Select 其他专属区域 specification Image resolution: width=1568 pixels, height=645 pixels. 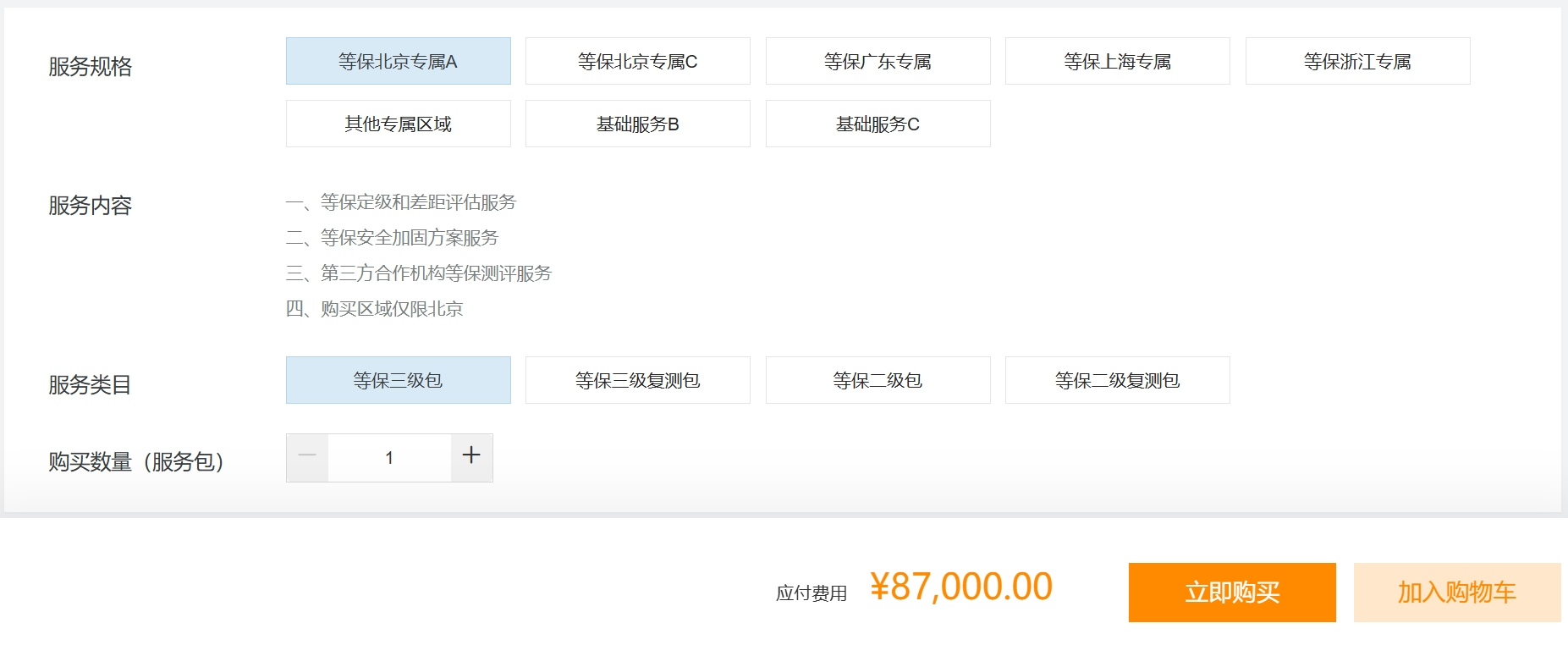(x=399, y=124)
